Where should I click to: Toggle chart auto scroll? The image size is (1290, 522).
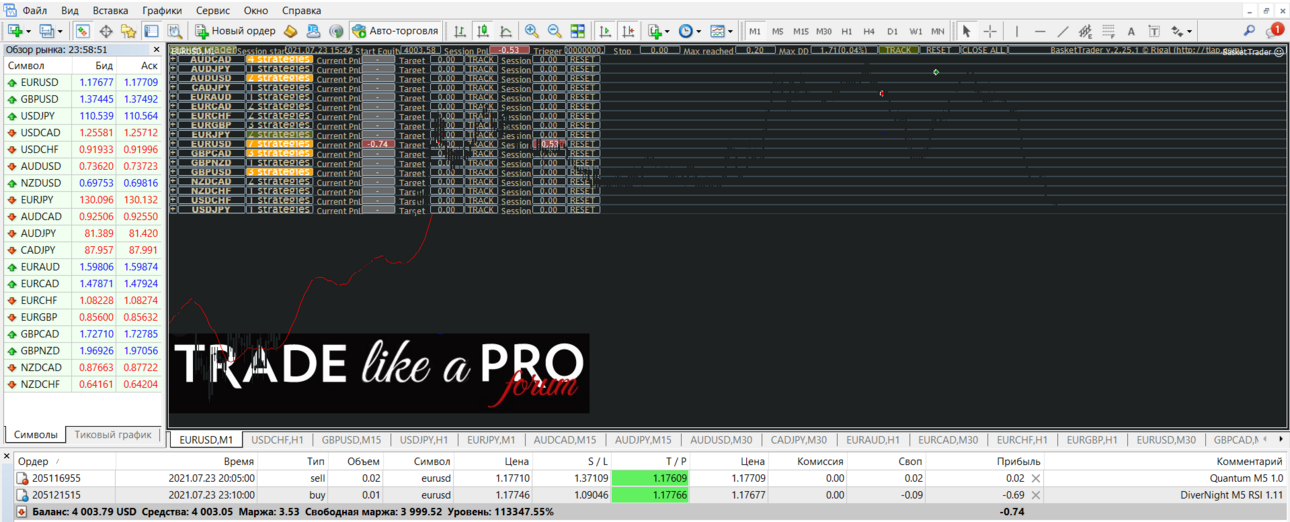605,31
